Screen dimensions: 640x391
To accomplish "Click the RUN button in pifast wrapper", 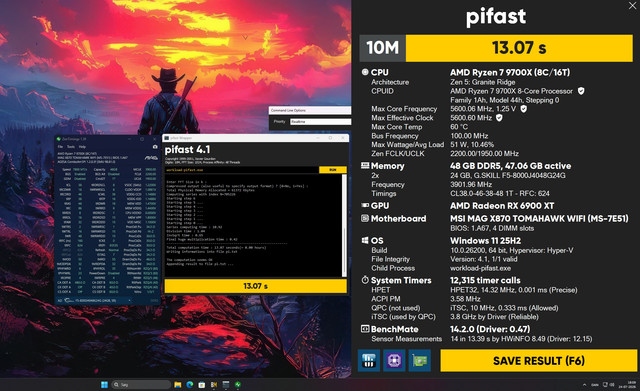I will [333, 170].
